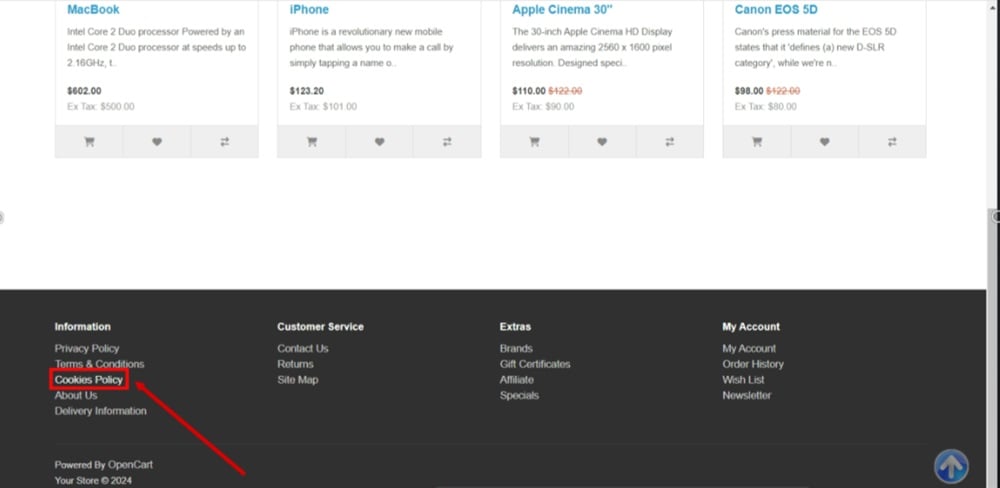Viewport: 1000px width, 488px height.
Task: Add MacBook to cart
Action: coord(89,142)
